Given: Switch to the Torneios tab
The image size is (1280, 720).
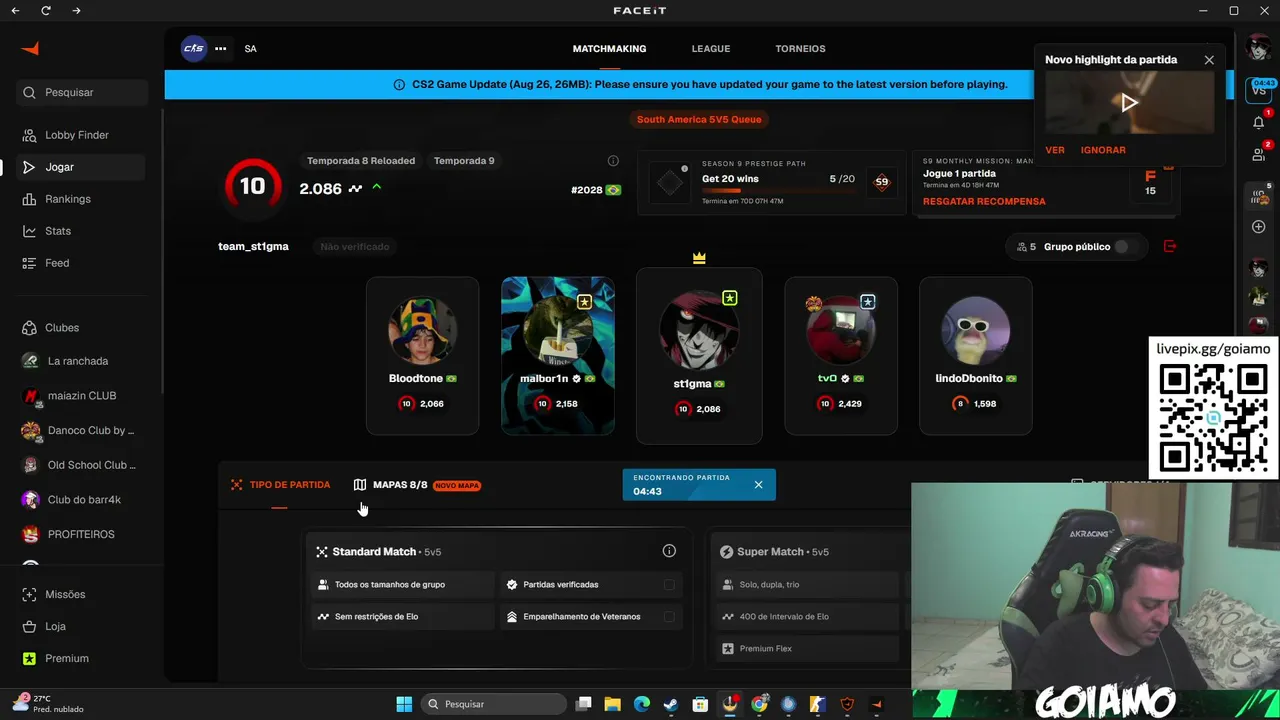Looking at the screenshot, I should click(x=800, y=49).
